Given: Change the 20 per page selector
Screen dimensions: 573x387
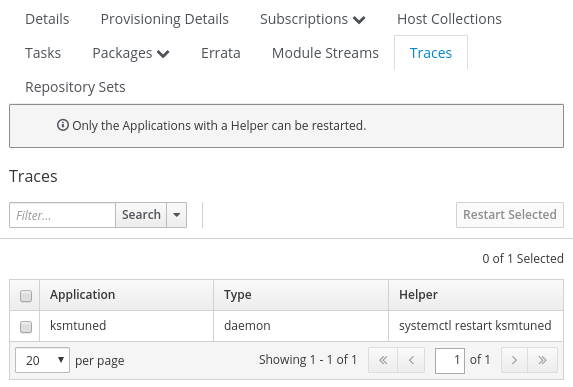Looking at the screenshot, I should click(x=42, y=360).
